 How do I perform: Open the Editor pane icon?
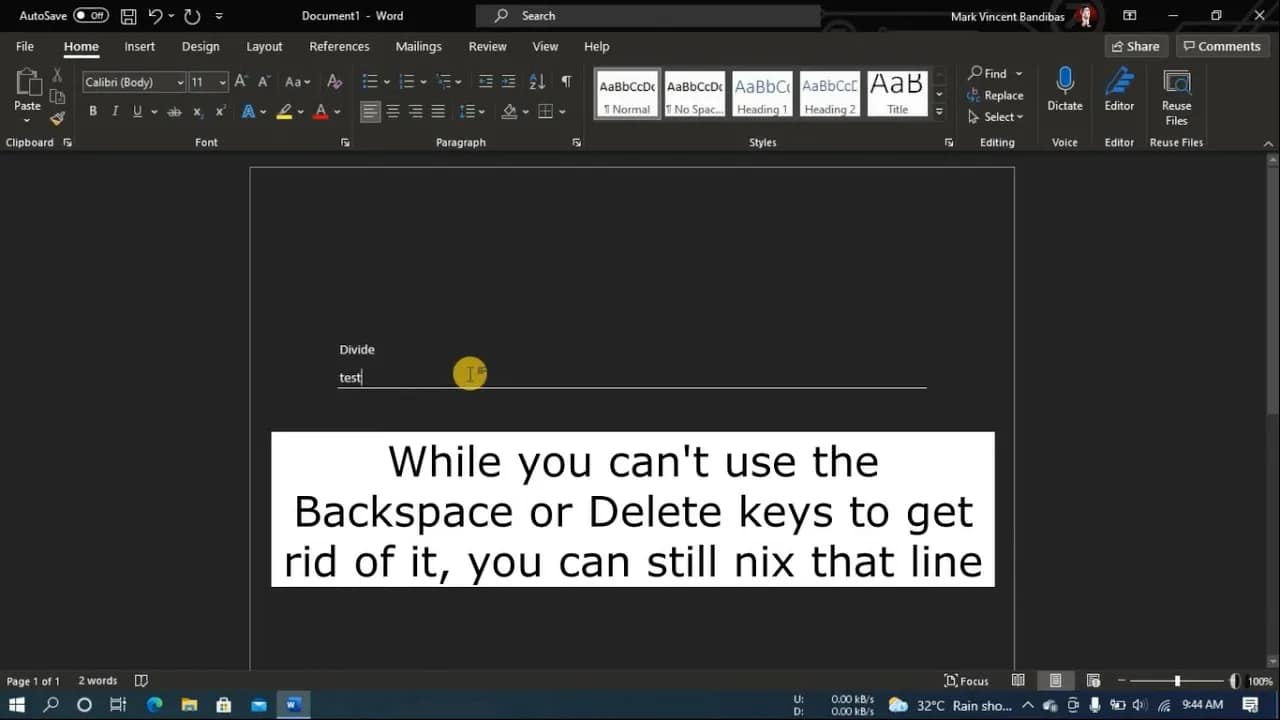click(x=1119, y=82)
